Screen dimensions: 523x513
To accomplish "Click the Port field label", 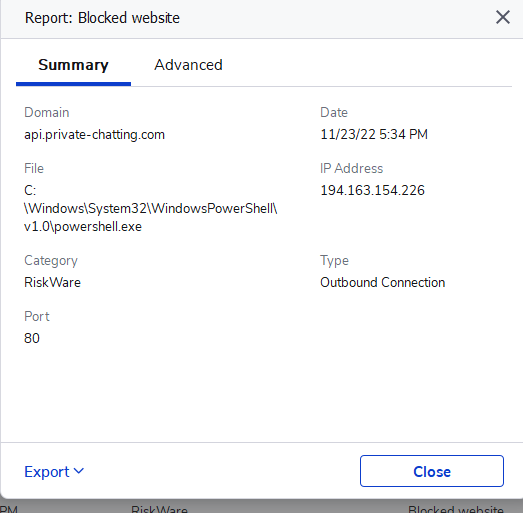I will 37,316.
